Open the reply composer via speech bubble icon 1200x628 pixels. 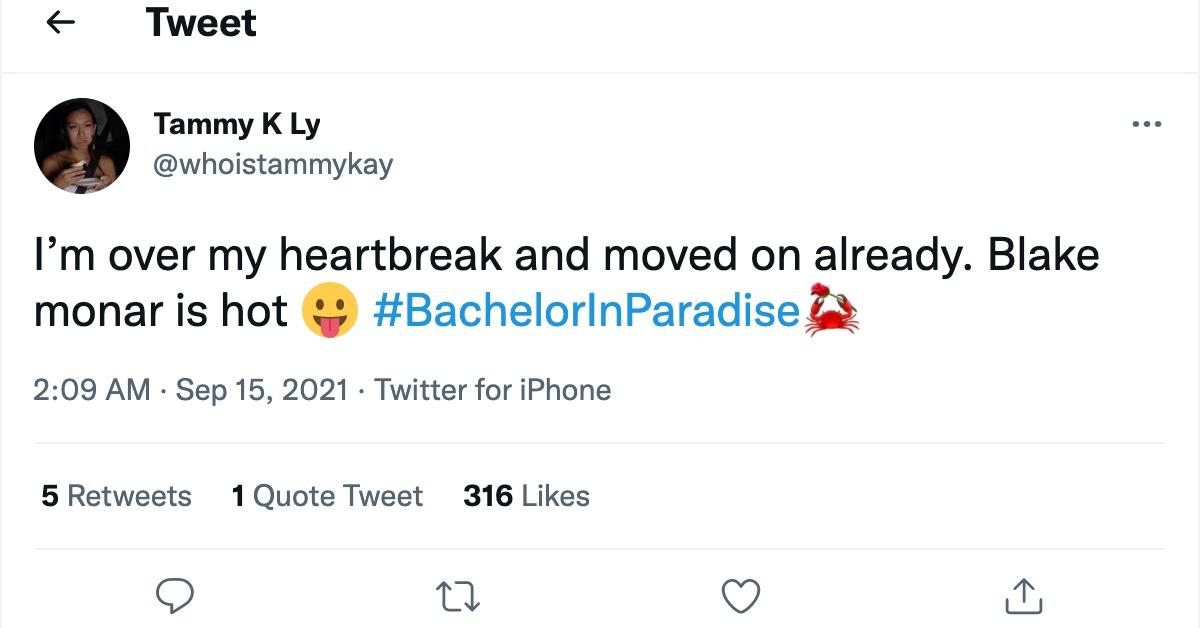(176, 597)
